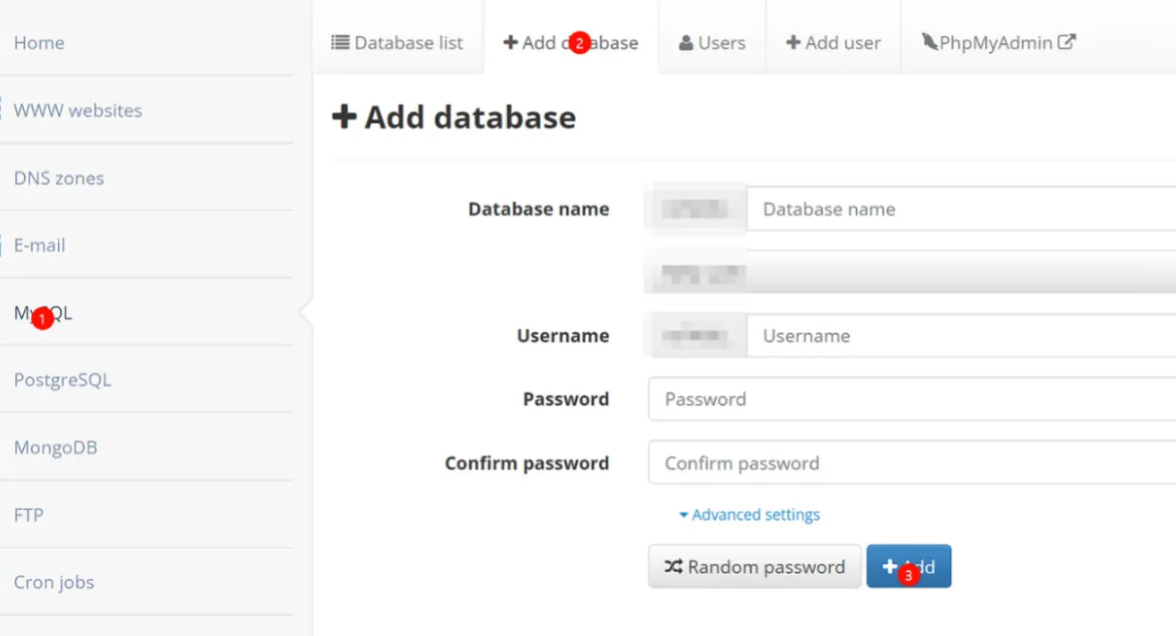The height and width of the screenshot is (636, 1176).
Task: Navigate to DNS zones
Action: [x=59, y=178]
